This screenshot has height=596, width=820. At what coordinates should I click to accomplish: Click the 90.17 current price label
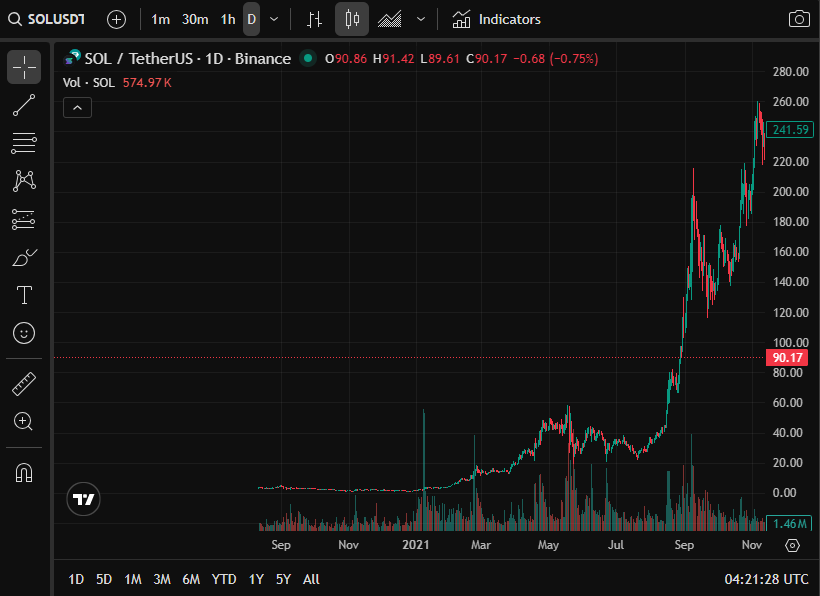(x=787, y=358)
